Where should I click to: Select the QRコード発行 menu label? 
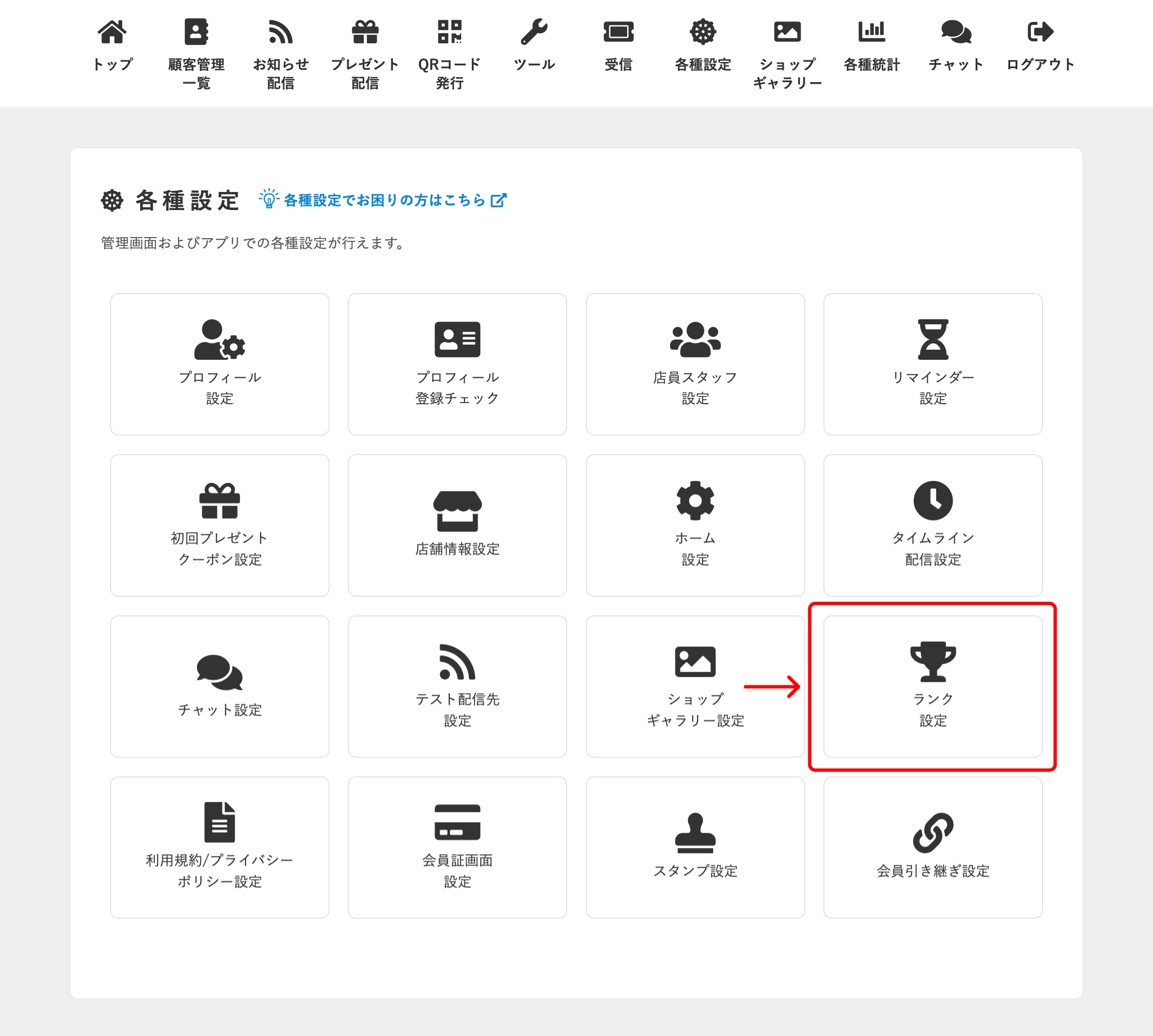pos(450,73)
